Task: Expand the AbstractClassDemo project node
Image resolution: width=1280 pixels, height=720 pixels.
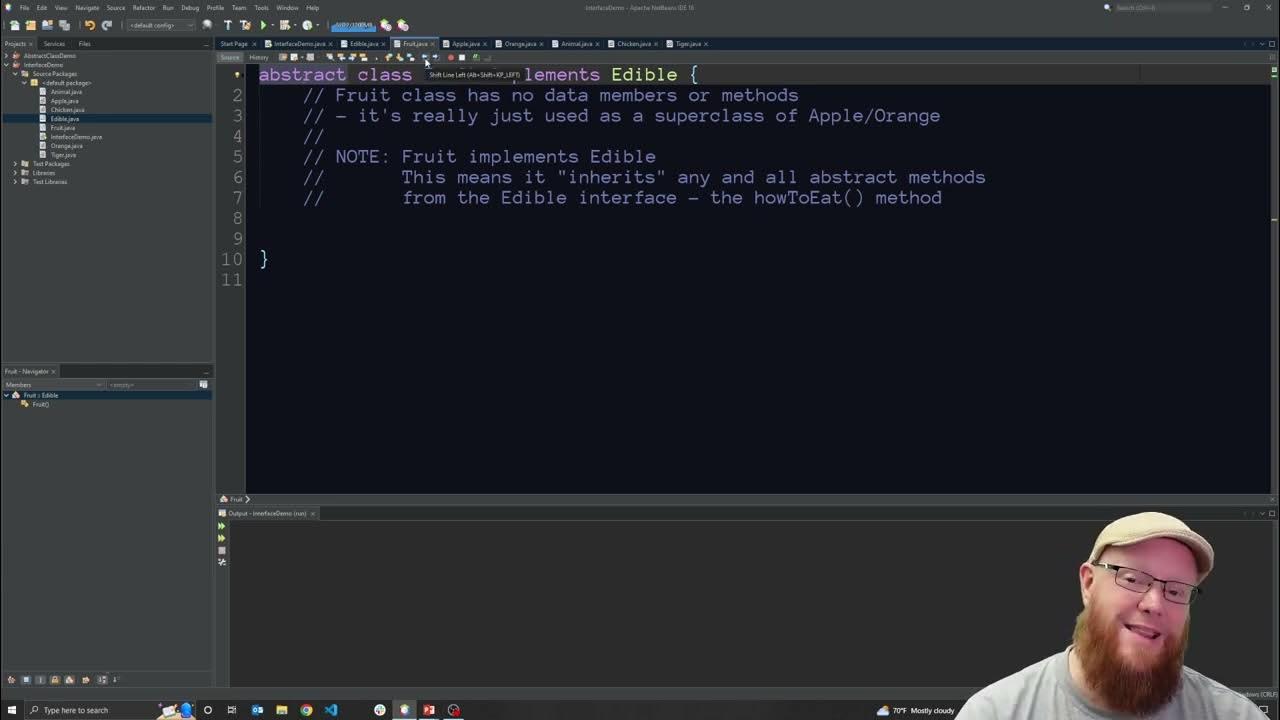Action: click(6, 56)
